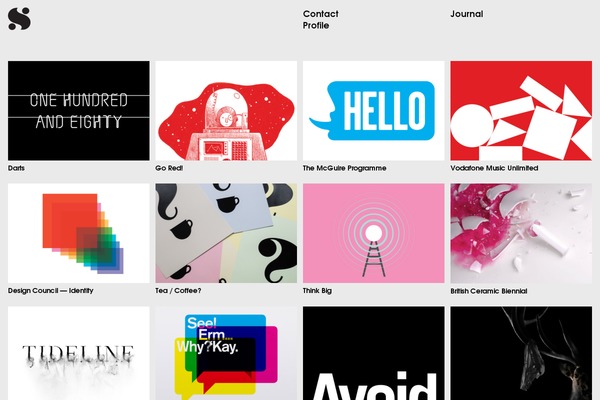Open the TIDELINE project thumbnail
This screenshot has height=400, width=600.
pos(78,353)
